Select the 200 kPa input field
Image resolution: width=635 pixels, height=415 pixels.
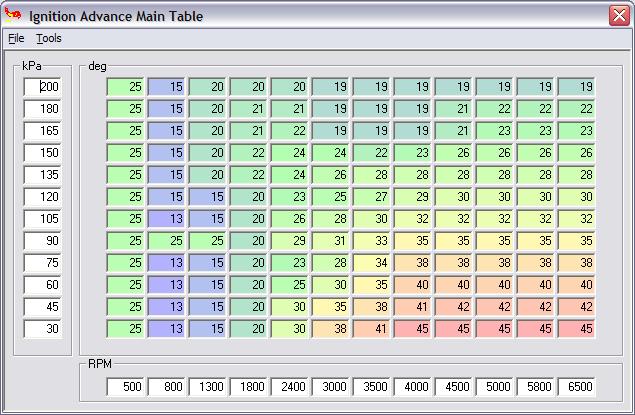click(x=42, y=87)
